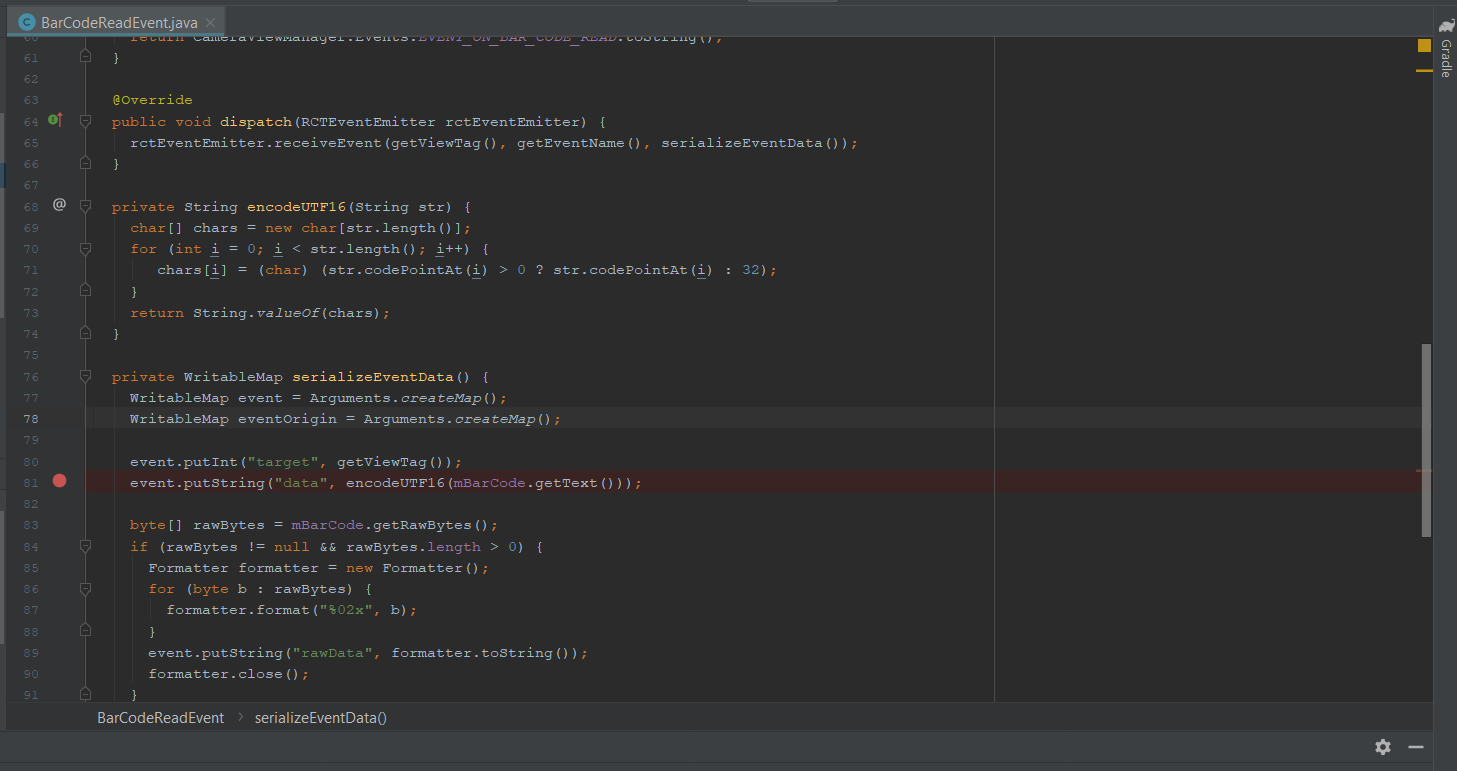Open editor settings with the gear icon
The height and width of the screenshot is (771, 1457).
pyautogui.click(x=1383, y=747)
